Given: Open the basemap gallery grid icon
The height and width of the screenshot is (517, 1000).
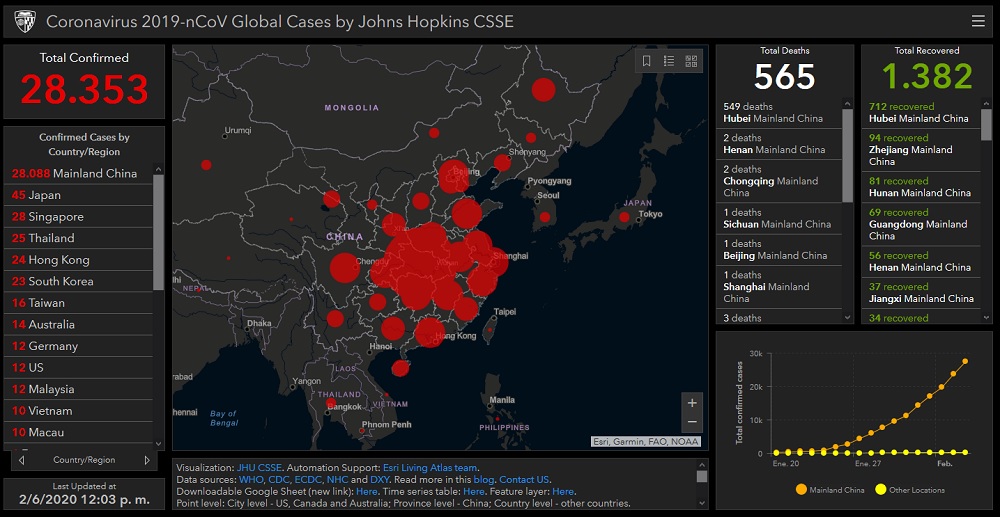Looking at the screenshot, I should [x=691, y=61].
